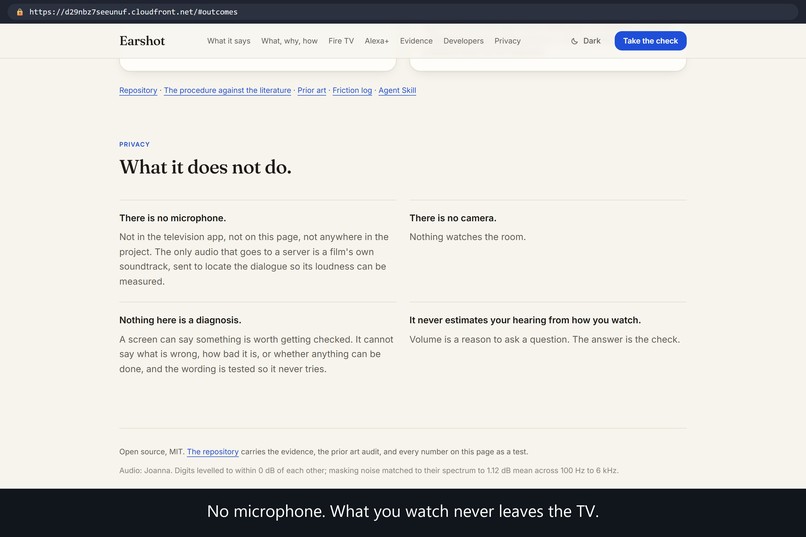
Task: Click the browser URL address field
Action: coord(403,12)
